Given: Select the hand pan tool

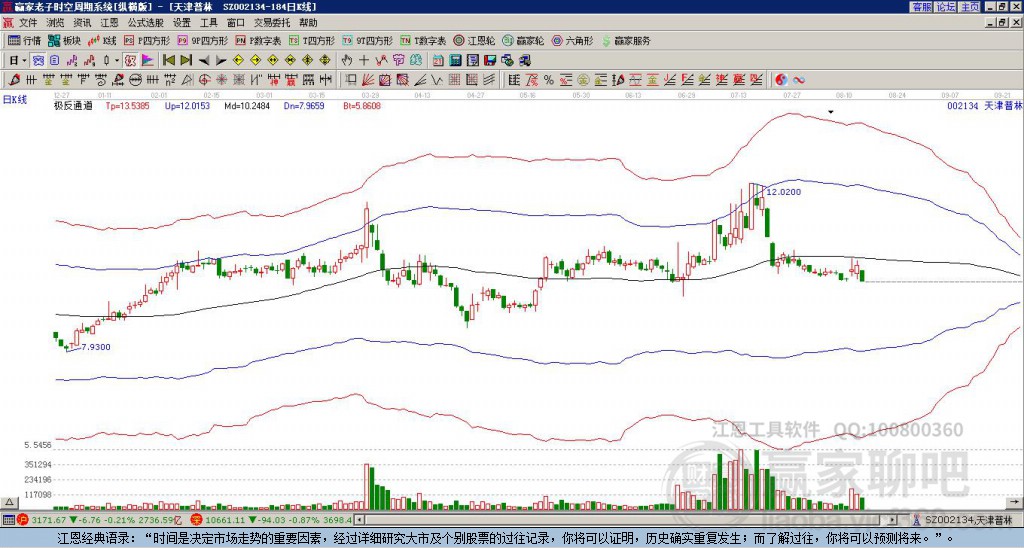Looking at the screenshot, I should tap(347, 60).
